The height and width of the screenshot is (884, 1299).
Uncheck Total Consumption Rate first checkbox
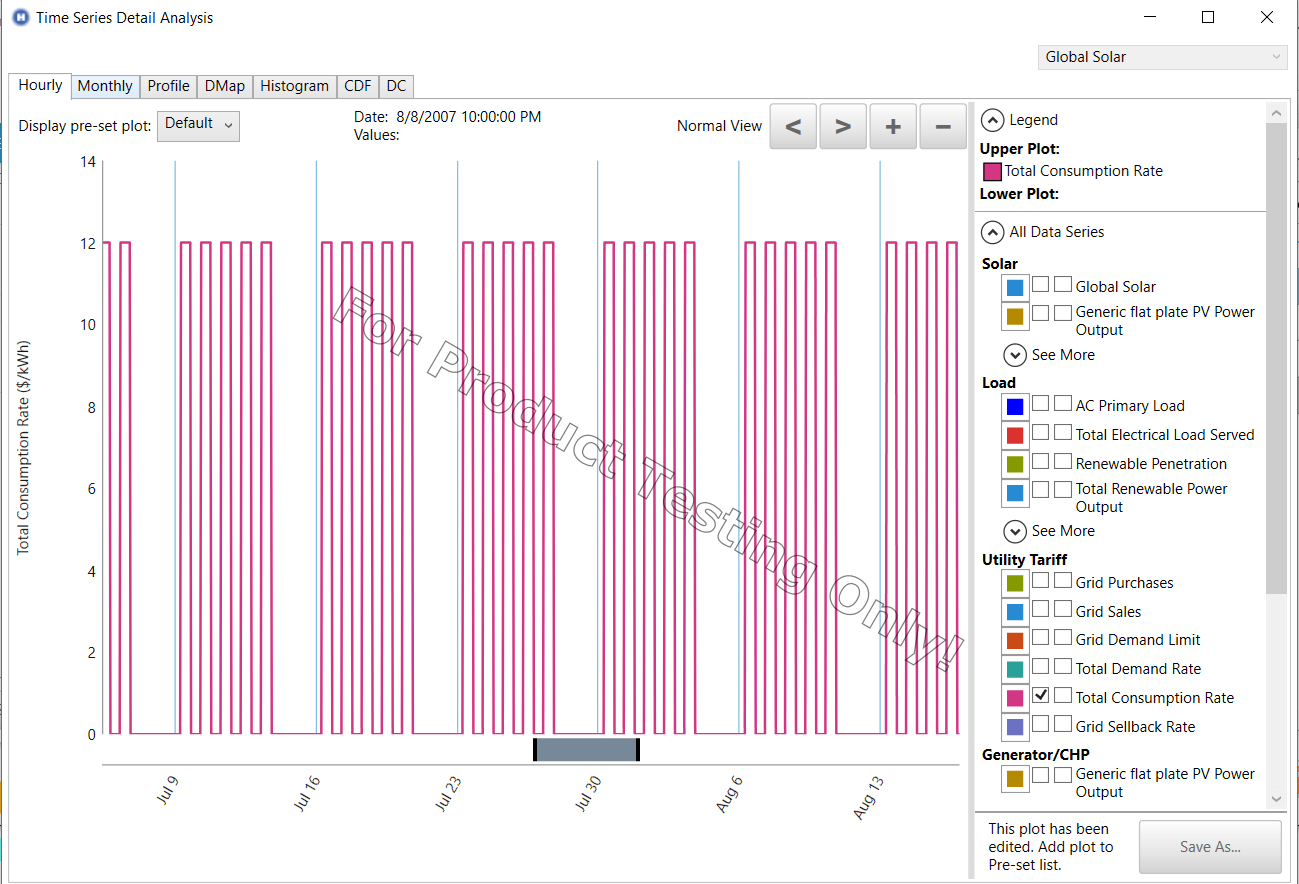[x=1041, y=696]
